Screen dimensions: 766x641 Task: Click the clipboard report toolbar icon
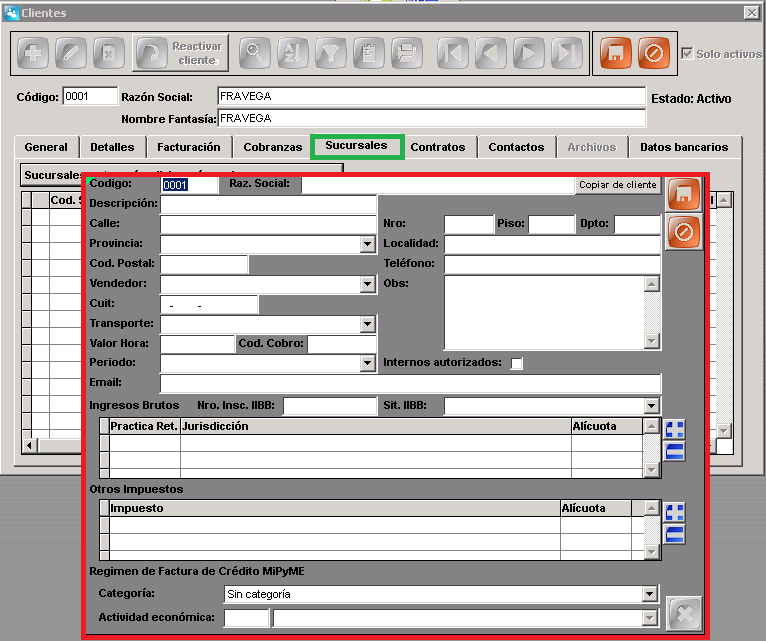[369, 53]
